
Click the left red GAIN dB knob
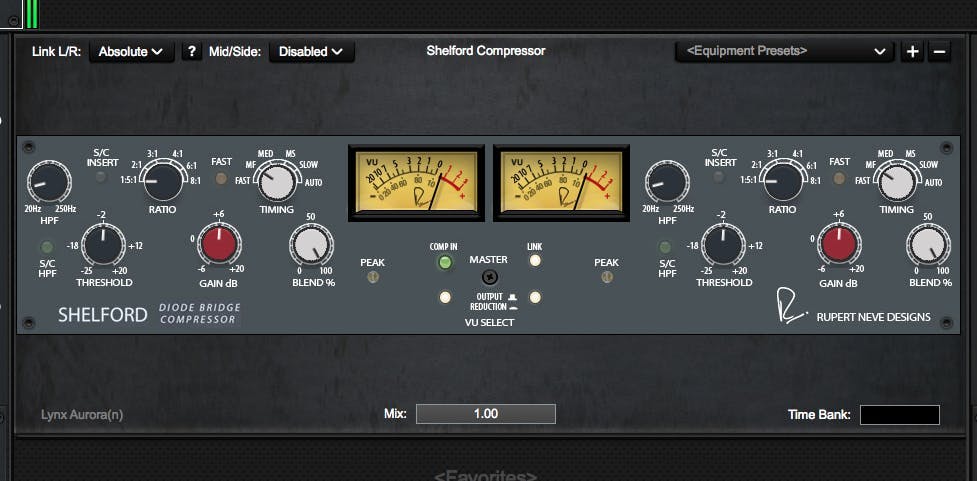219,244
